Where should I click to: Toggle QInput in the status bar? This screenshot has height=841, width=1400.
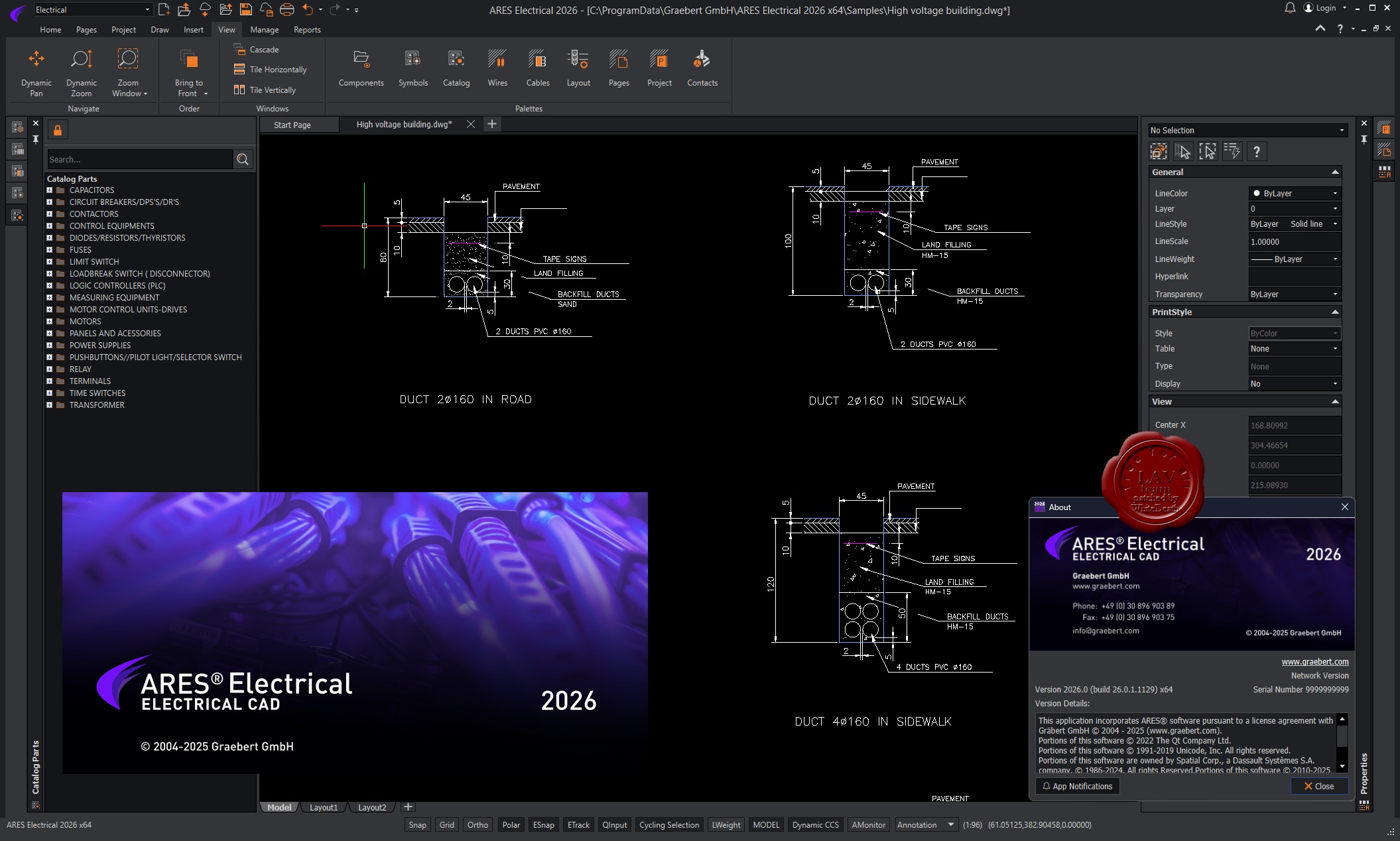[615, 824]
